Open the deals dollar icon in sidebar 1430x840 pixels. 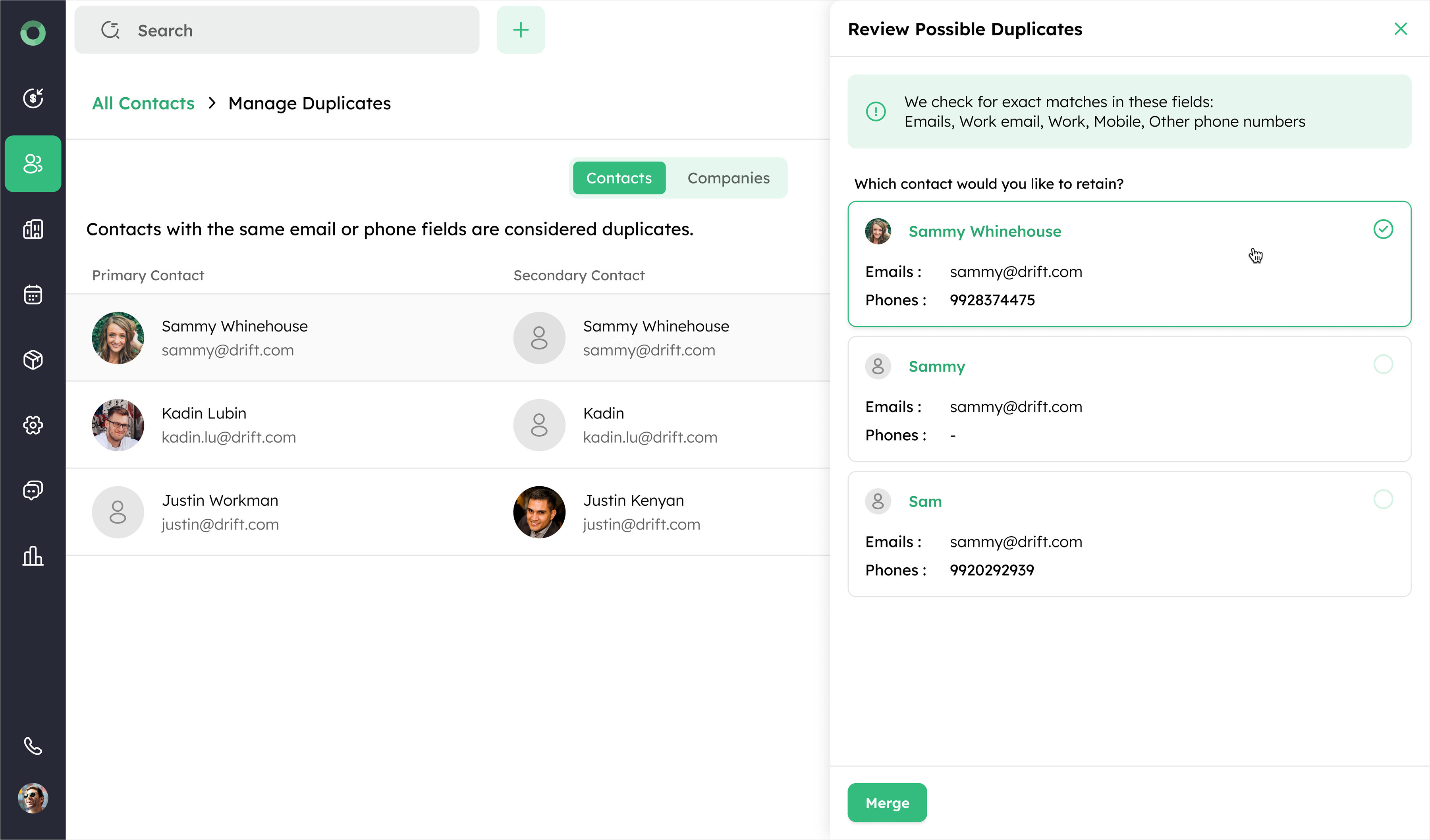[33, 98]
